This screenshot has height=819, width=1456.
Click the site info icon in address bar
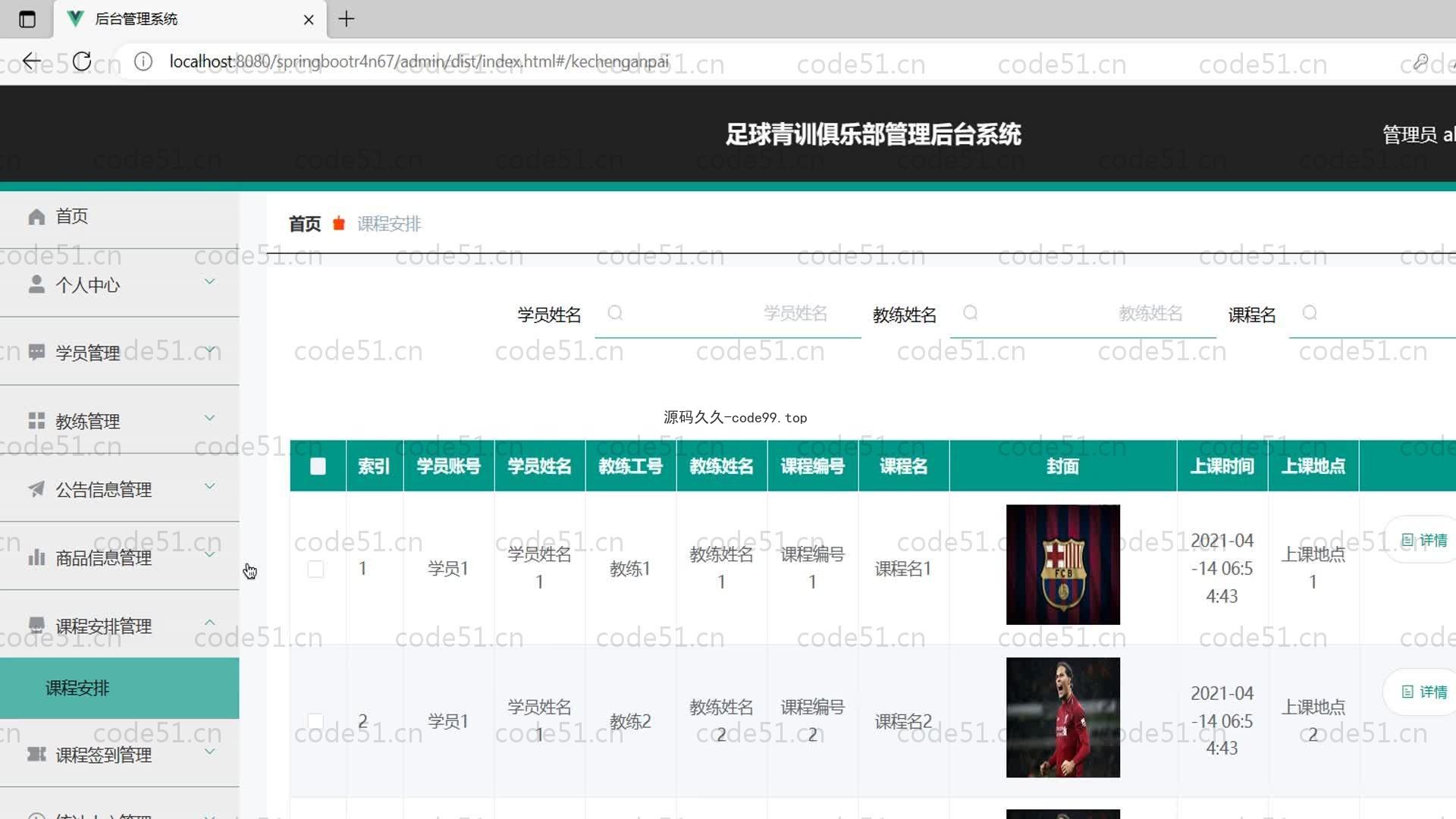(143, 61)
